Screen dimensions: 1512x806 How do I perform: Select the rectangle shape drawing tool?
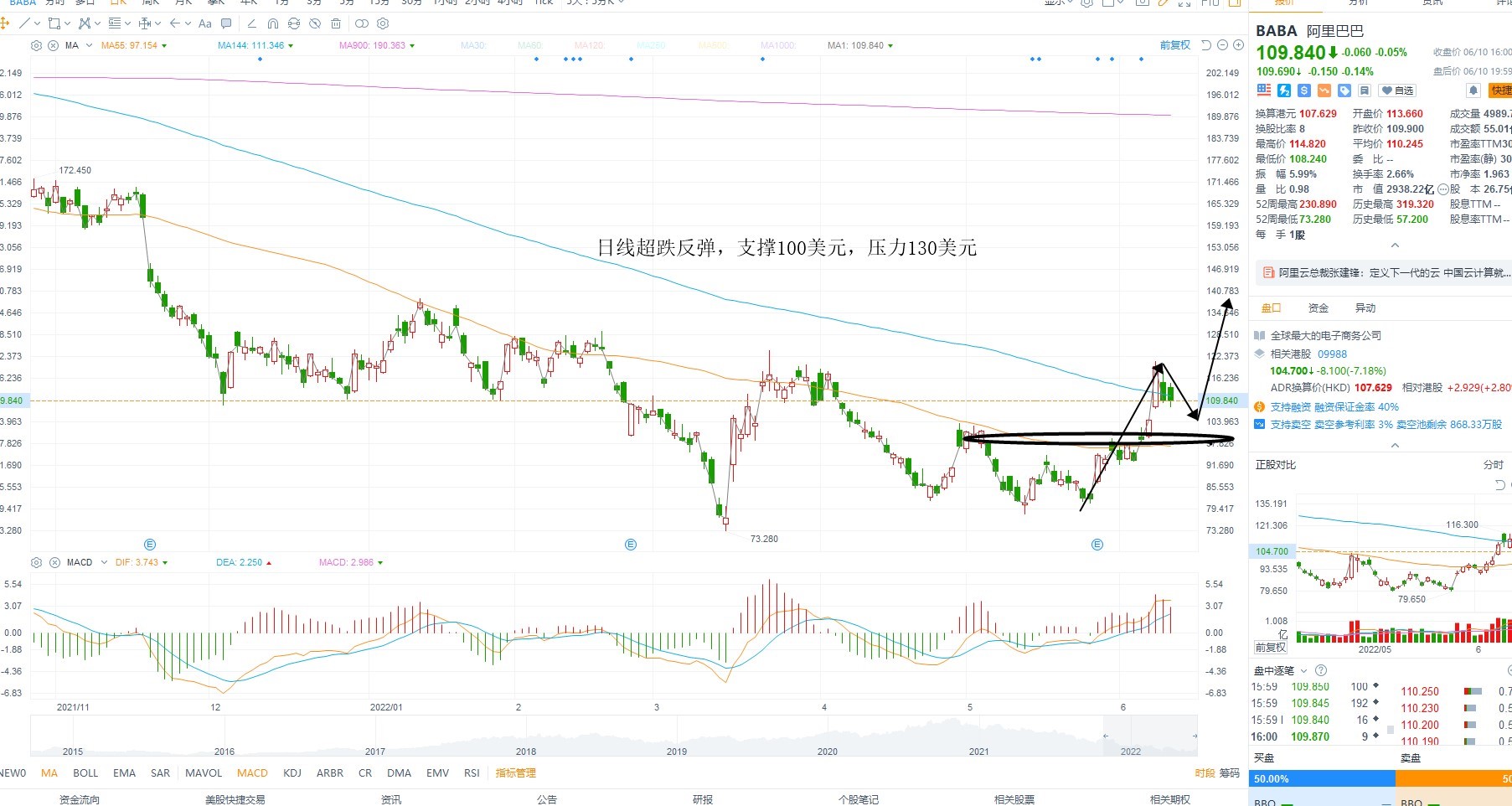(54, 23)
